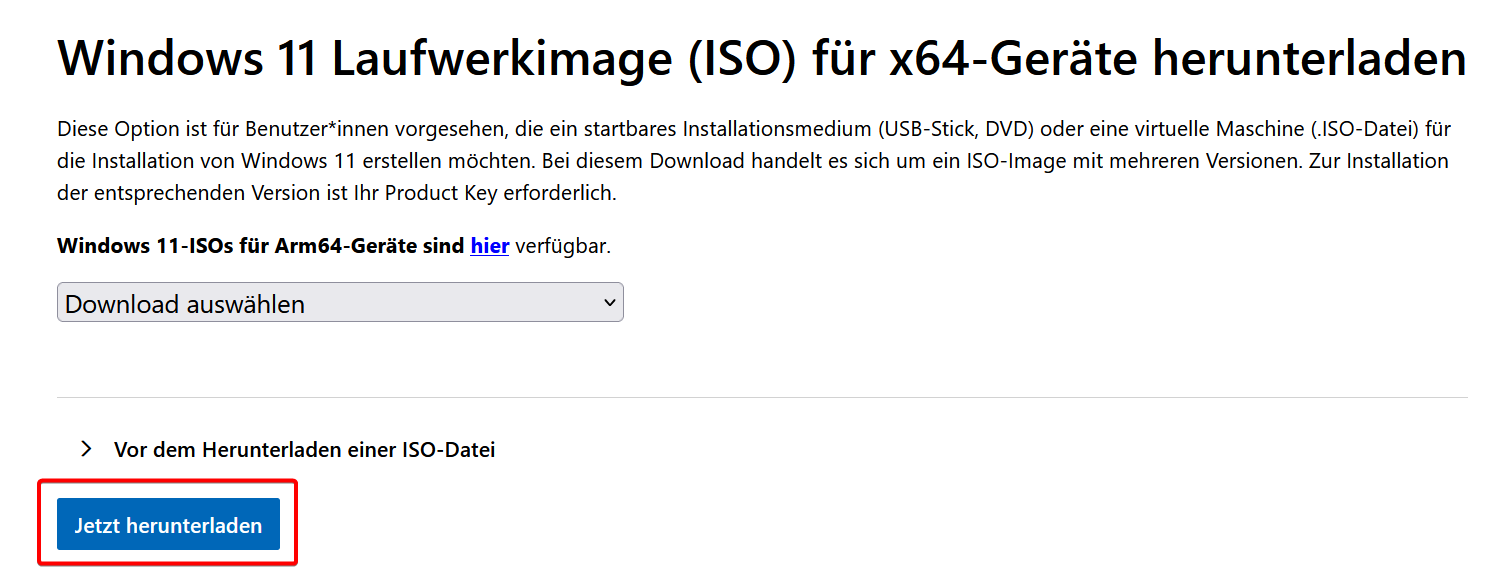Expand the chevron beside Vor dem Herunterladen

coord(86,449)
